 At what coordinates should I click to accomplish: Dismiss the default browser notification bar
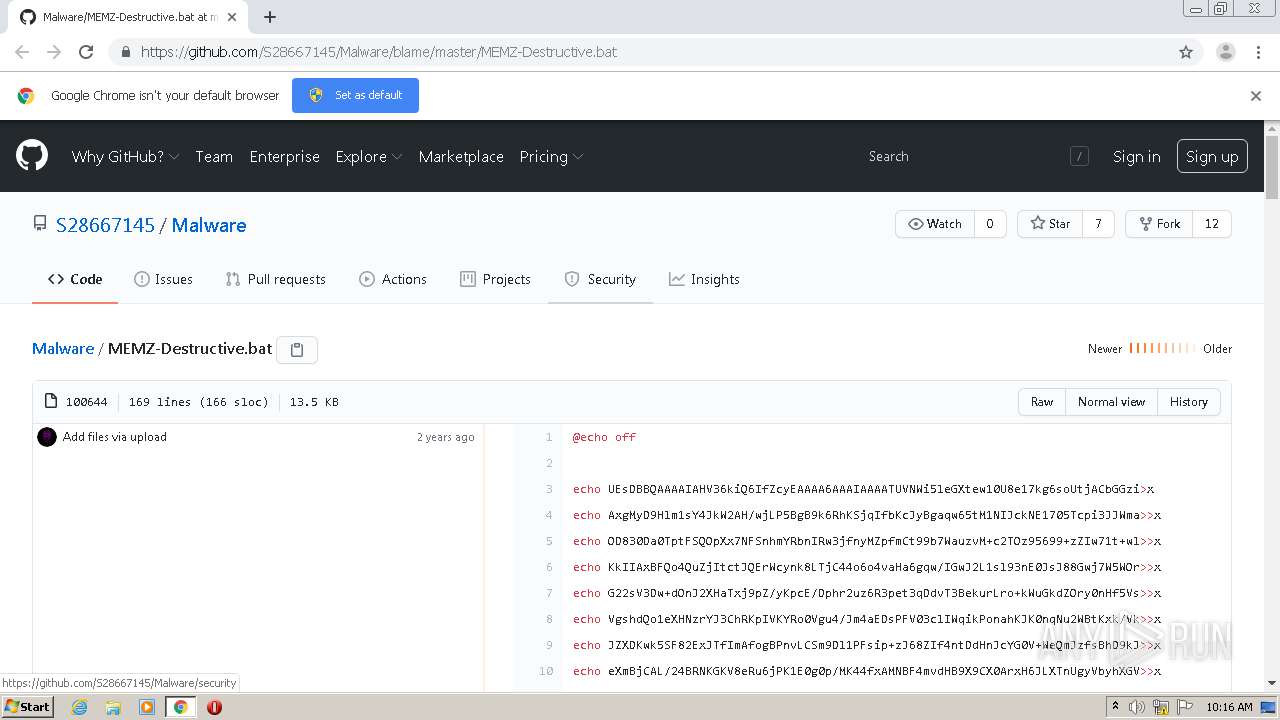coord(1256,96)
